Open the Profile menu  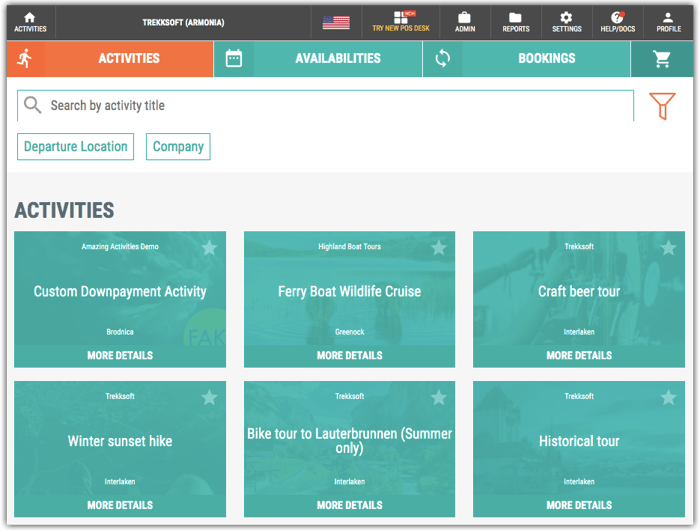pyautogui.click(x=668, y=22)
